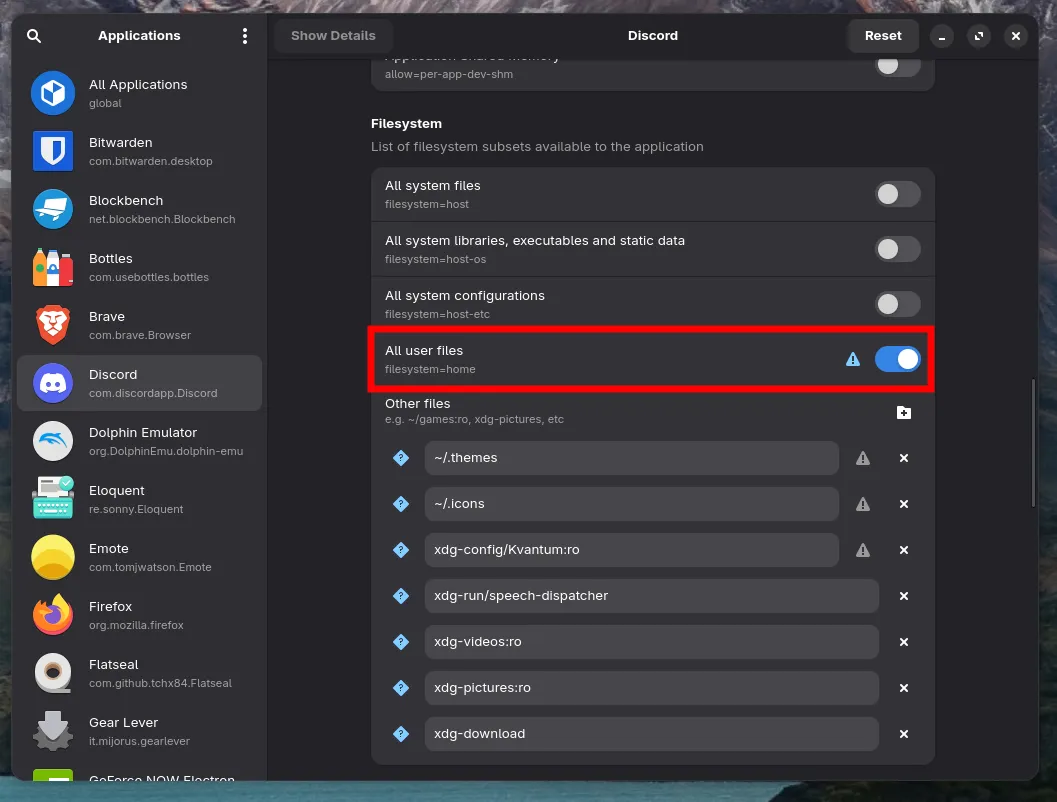Toggle All system libraries permission
This screenshot has height=802, width=1057.
click(897, 249)
